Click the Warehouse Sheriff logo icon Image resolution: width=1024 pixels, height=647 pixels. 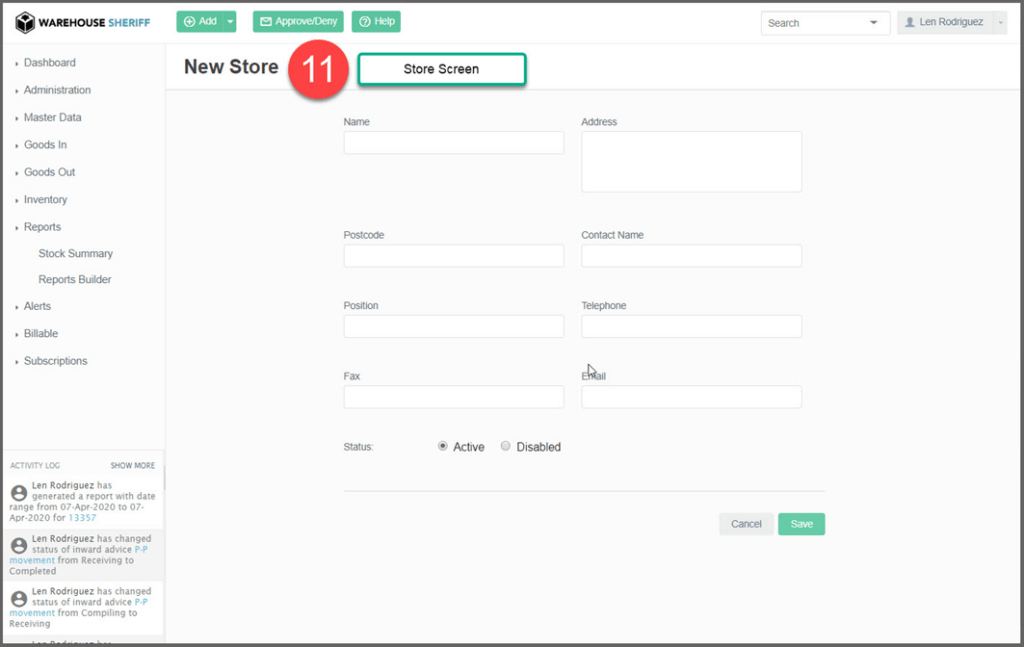tap(25, 22)
